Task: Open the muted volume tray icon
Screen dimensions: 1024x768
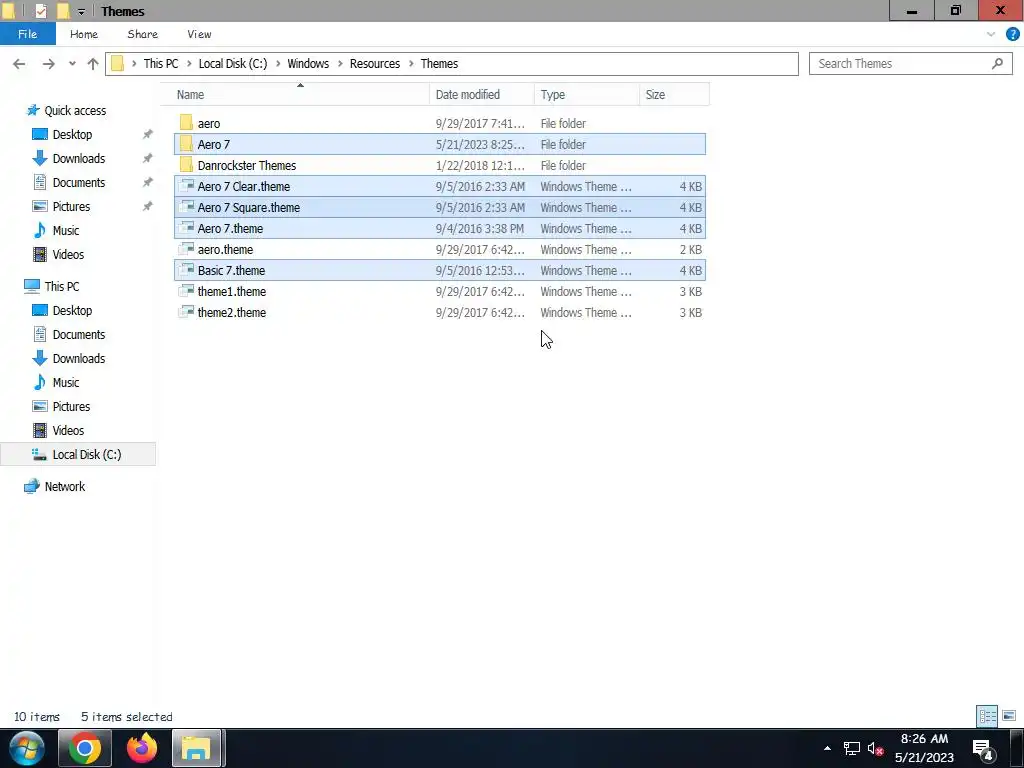Action: (x=875, y=748)
